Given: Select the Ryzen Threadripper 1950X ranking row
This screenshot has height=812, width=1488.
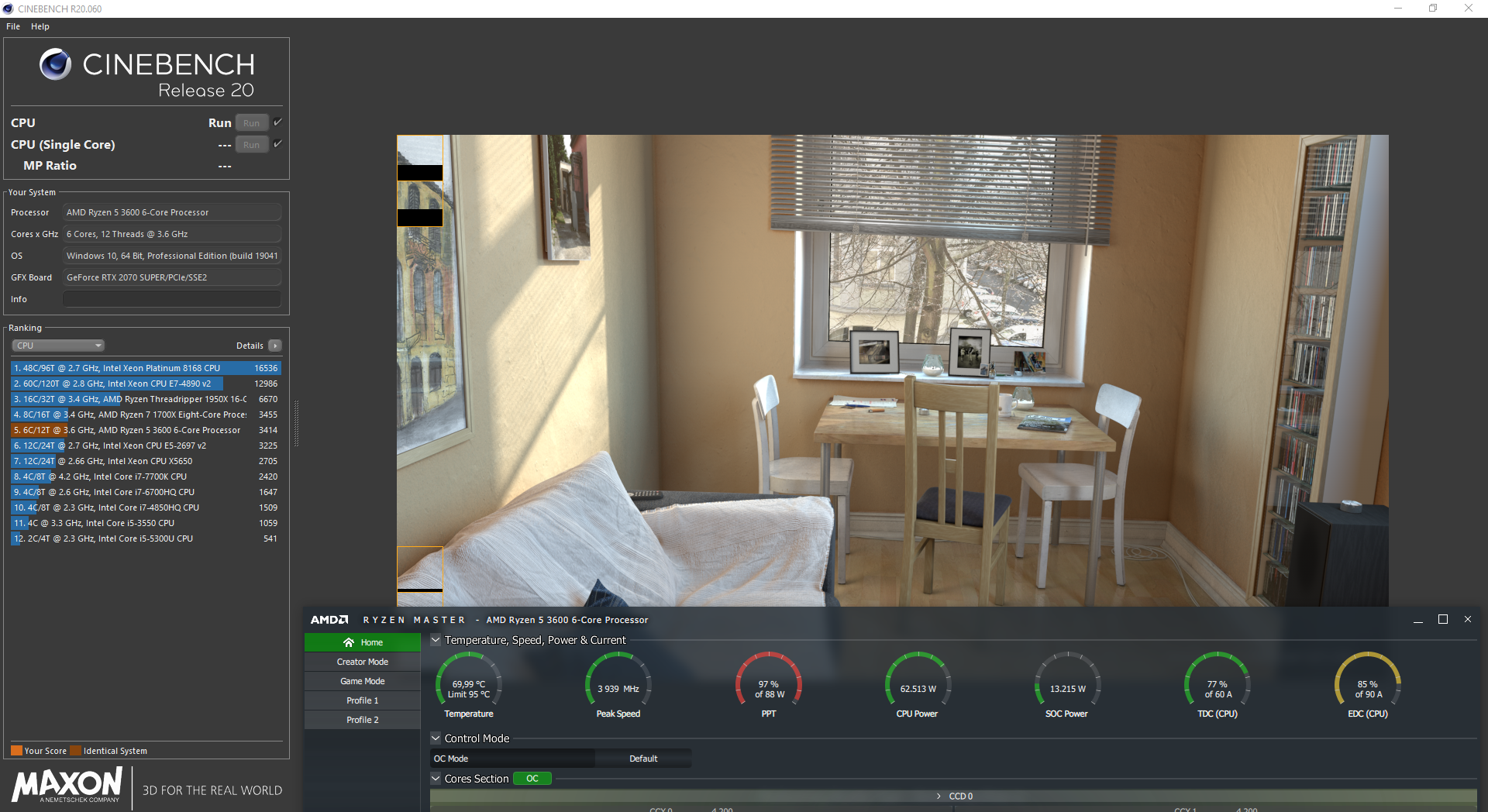Looking at the screenshot, I should [x=146, y=399].
